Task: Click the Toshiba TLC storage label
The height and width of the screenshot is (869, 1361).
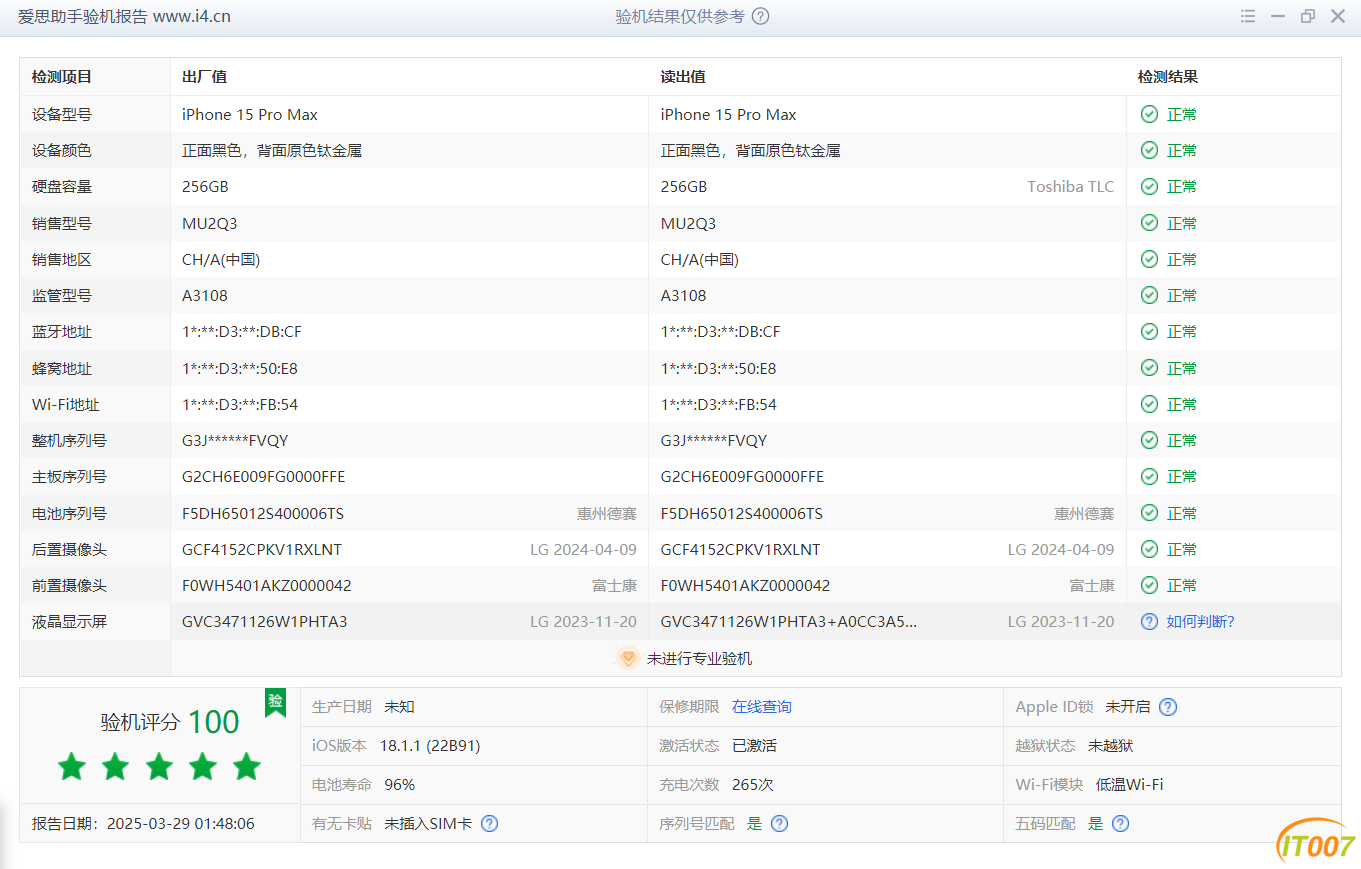Action: point(1070,187)
